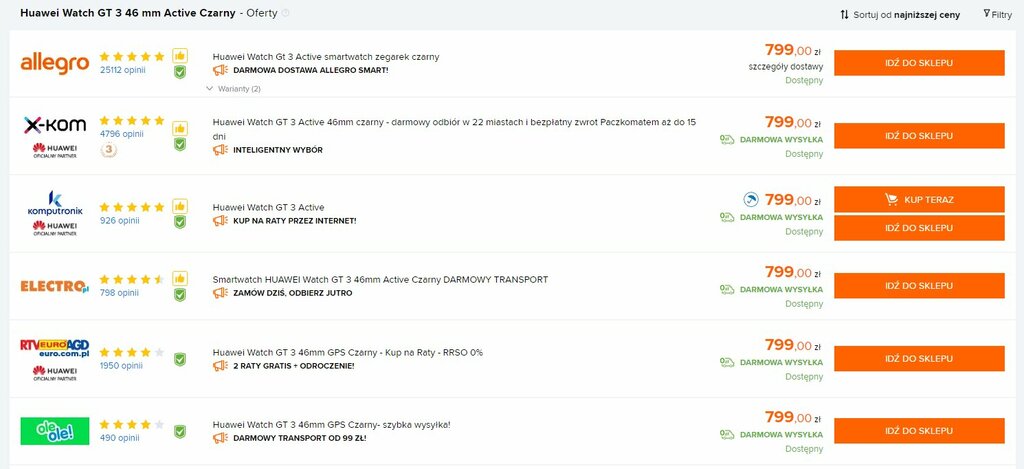
Task: Click IDŹ DO SKLEPU for the Allegro offer
Action: [919, 63]
